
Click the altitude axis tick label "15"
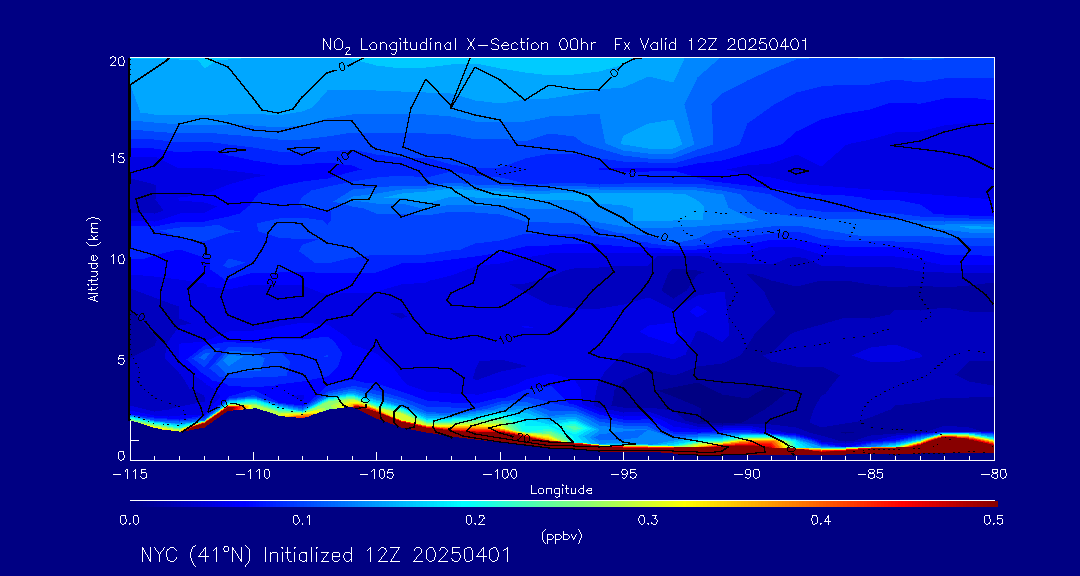point(117,158)
